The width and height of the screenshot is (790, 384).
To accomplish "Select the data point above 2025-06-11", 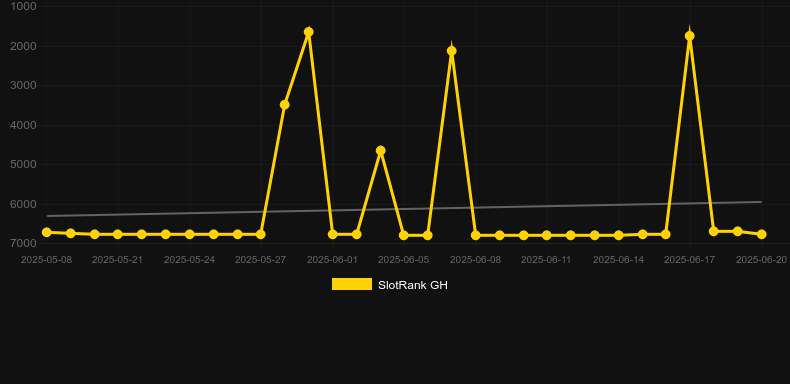I will (x=547, y=235).
